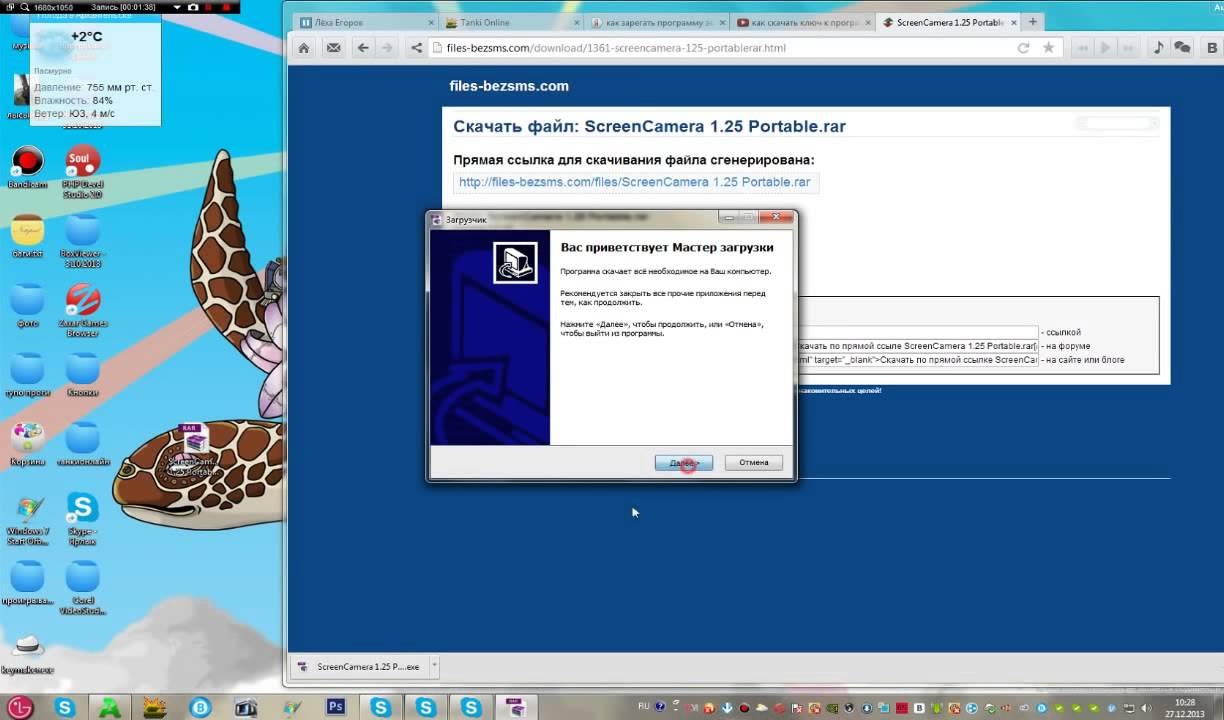This screenshot has height=720, width=1224.
Task: Click the Далее button in the installer
Action: pos(684,463)
